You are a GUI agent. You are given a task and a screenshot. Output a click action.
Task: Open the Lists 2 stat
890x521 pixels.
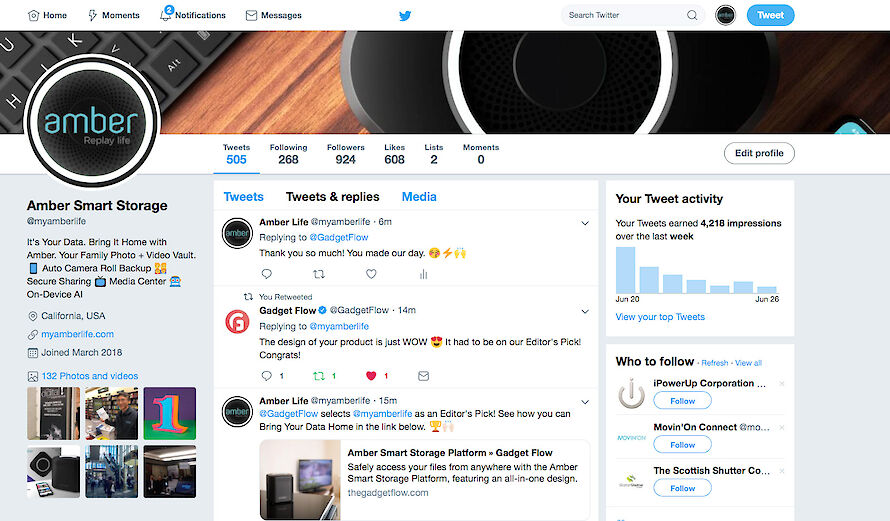click(434, 154)
